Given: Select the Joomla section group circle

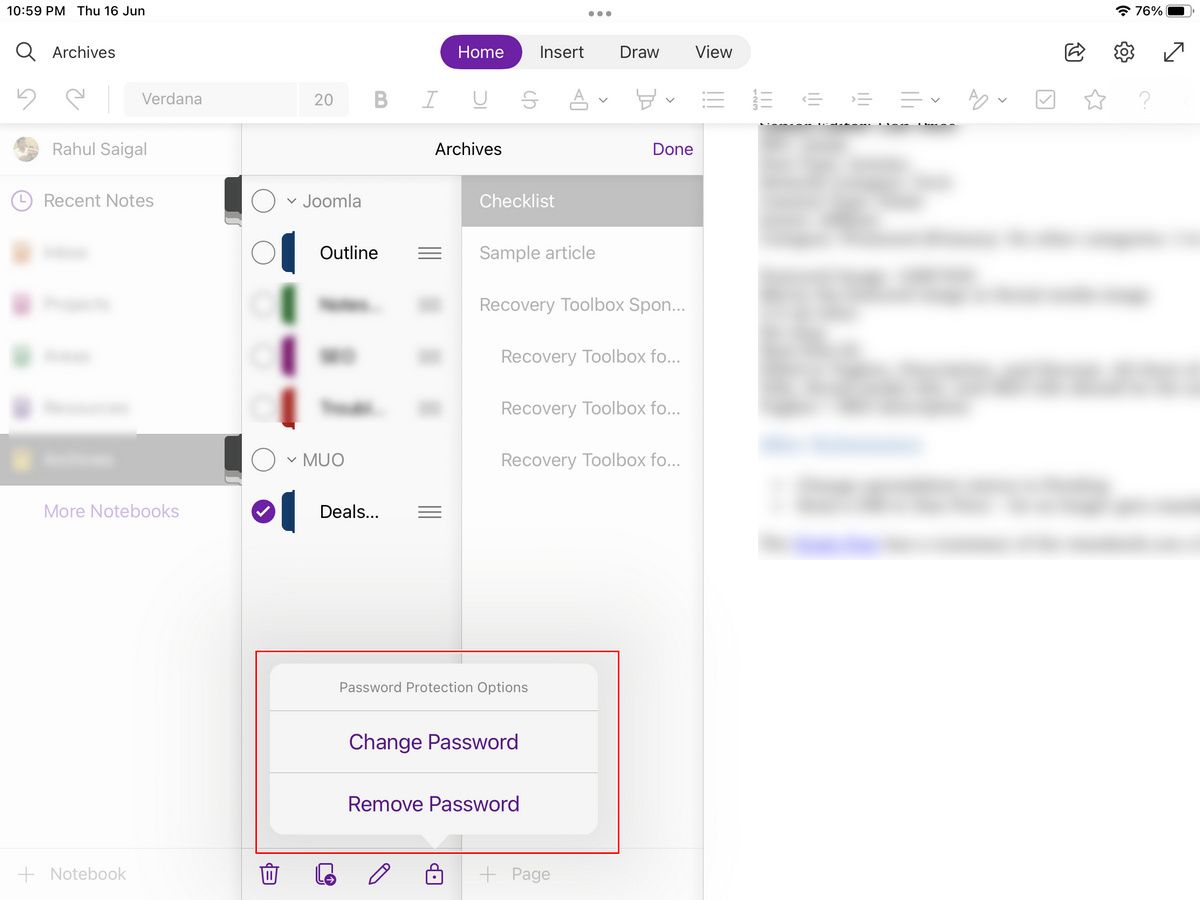Looking at the screenshot, I should coord(263,201).
